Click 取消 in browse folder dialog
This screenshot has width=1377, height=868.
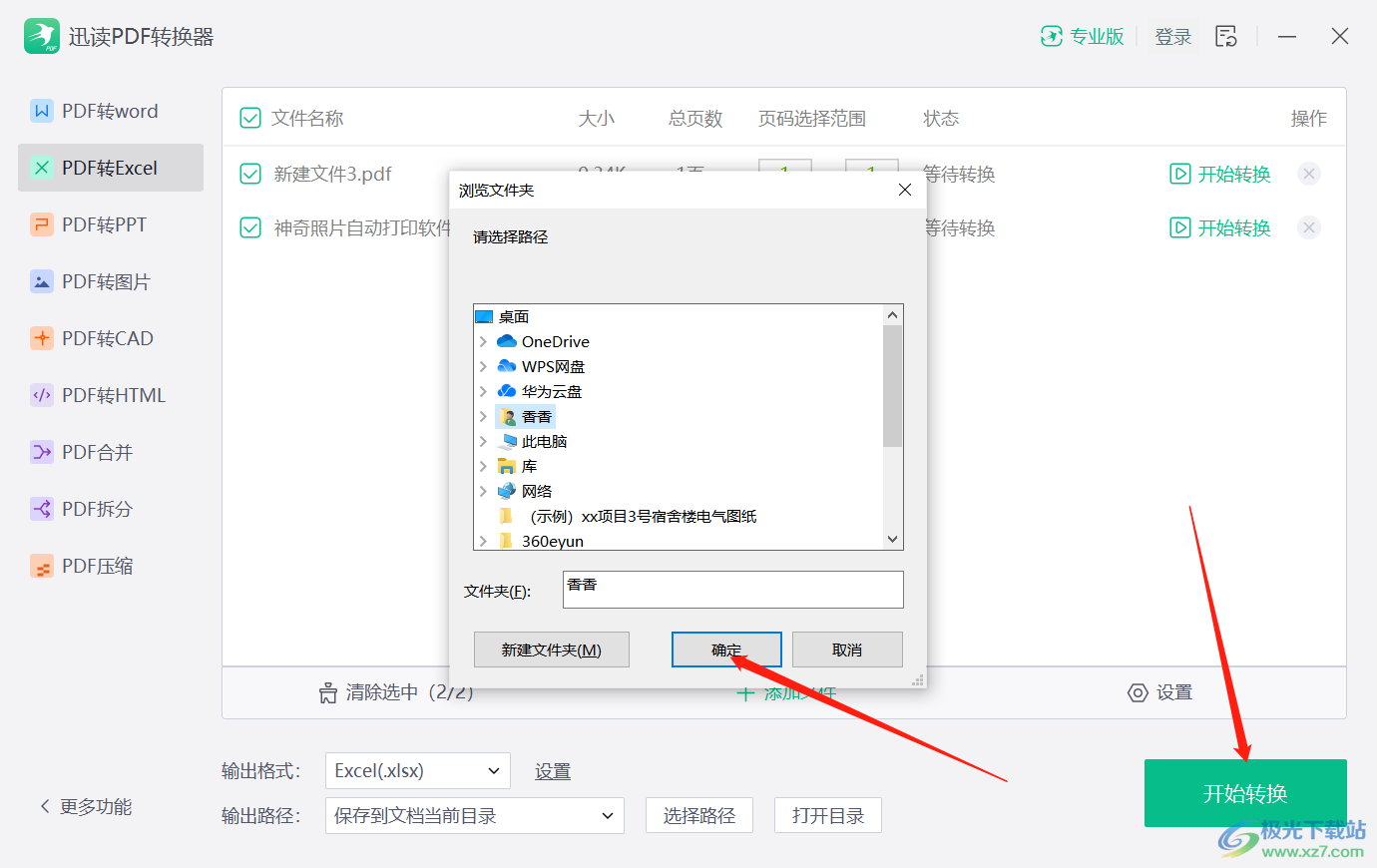pyautogui.click(x=847, y=650)
